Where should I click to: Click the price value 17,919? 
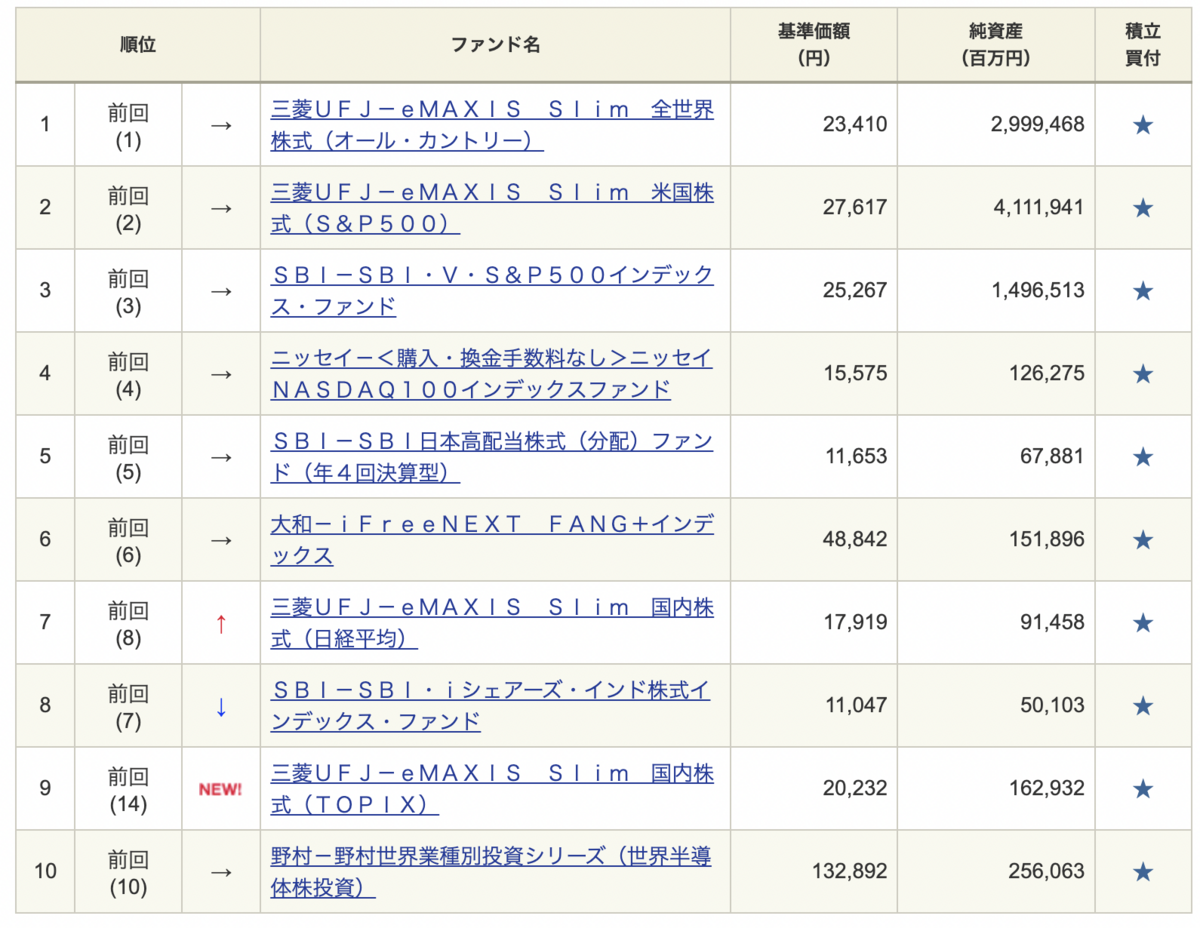pos(855,623)
